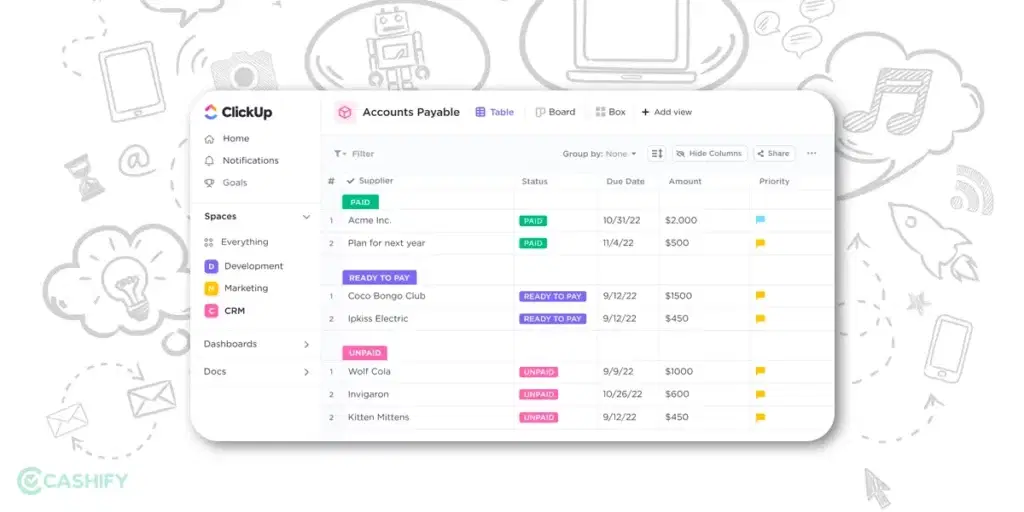Click the yellow Marketing space icon
1024x512 pixels.
[x=211, y=288]
